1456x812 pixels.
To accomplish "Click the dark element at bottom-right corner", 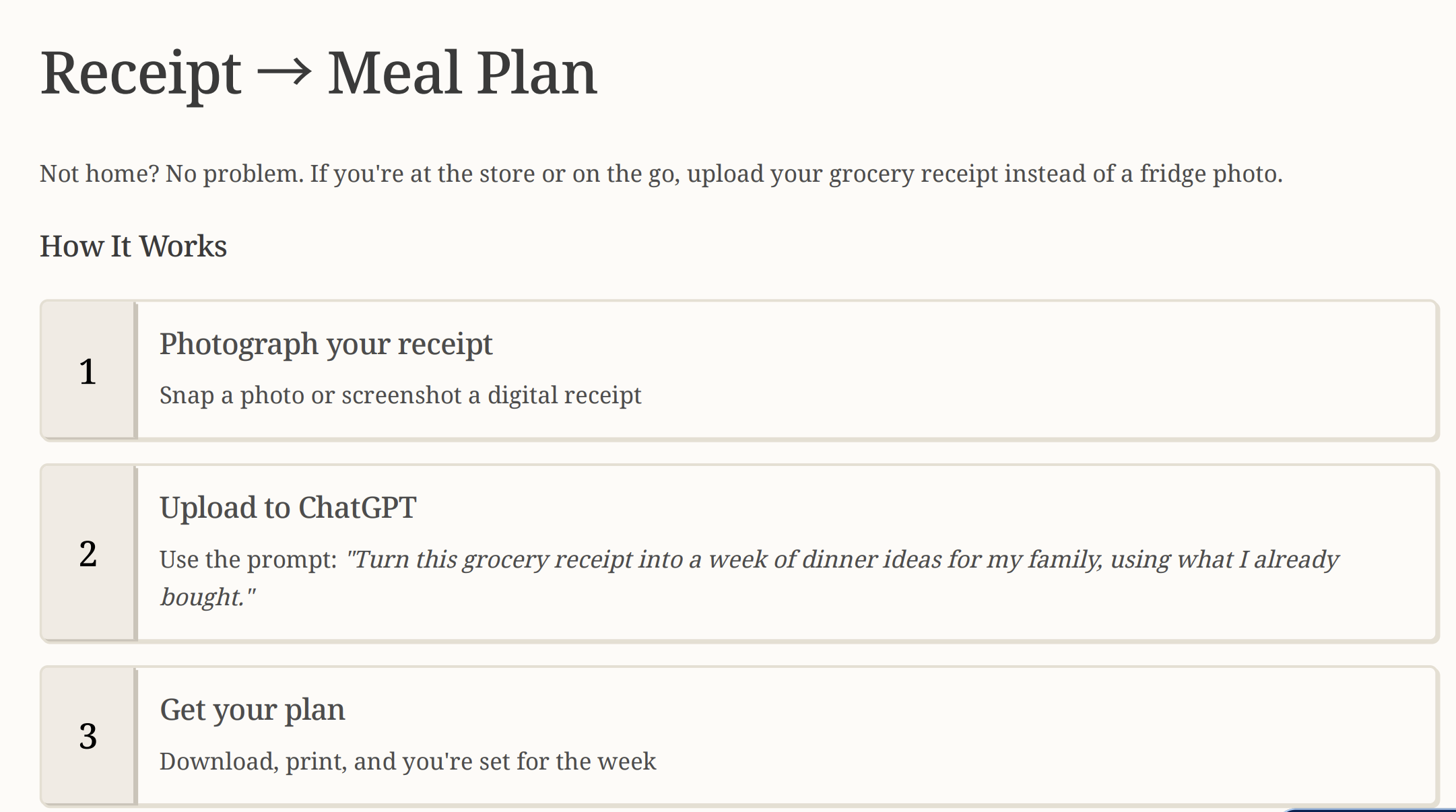I will [x=1370, y=810].
